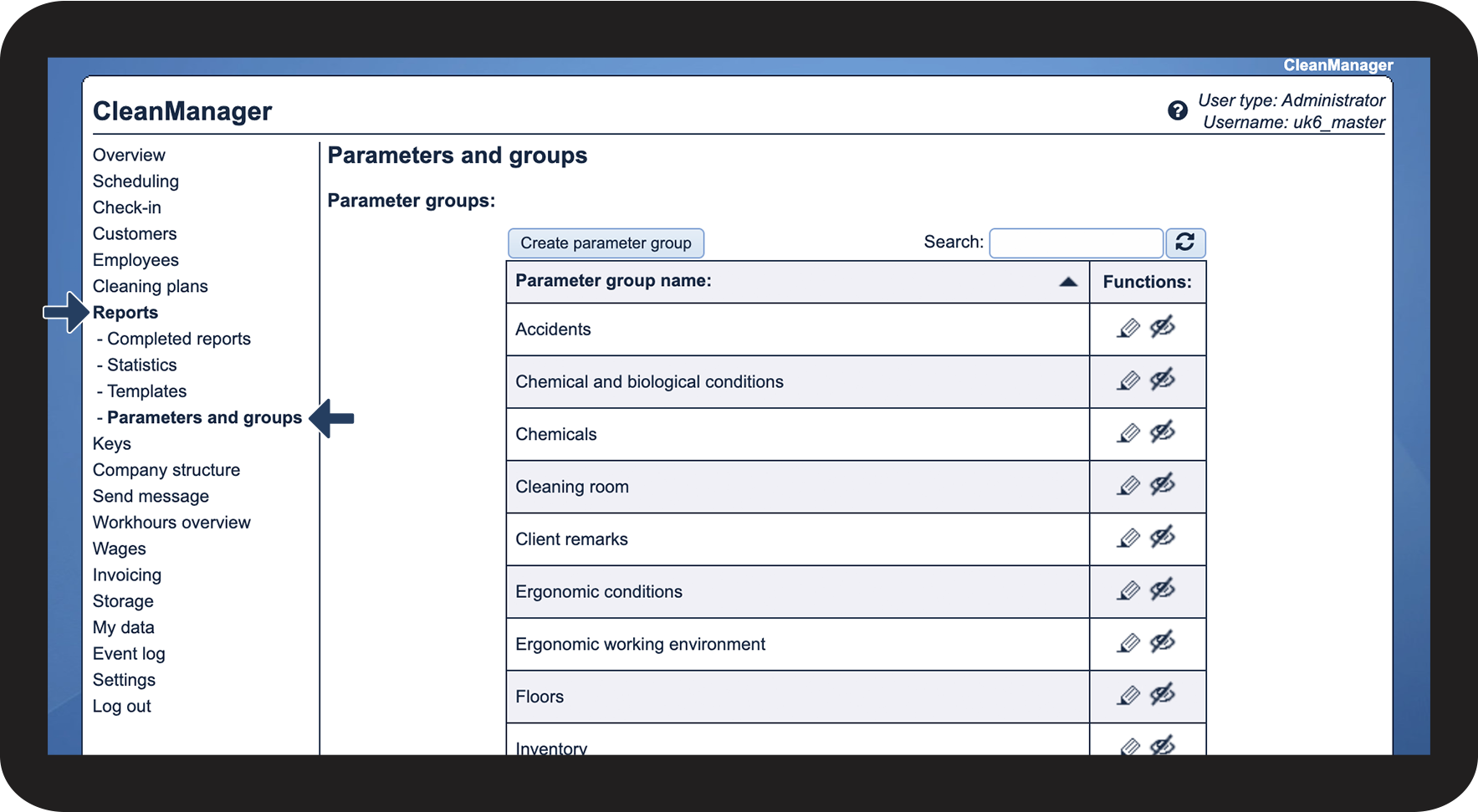Edit the Floors parameter group
Viewport: 1478px width, 812px height.
[x=1128, y=696]
